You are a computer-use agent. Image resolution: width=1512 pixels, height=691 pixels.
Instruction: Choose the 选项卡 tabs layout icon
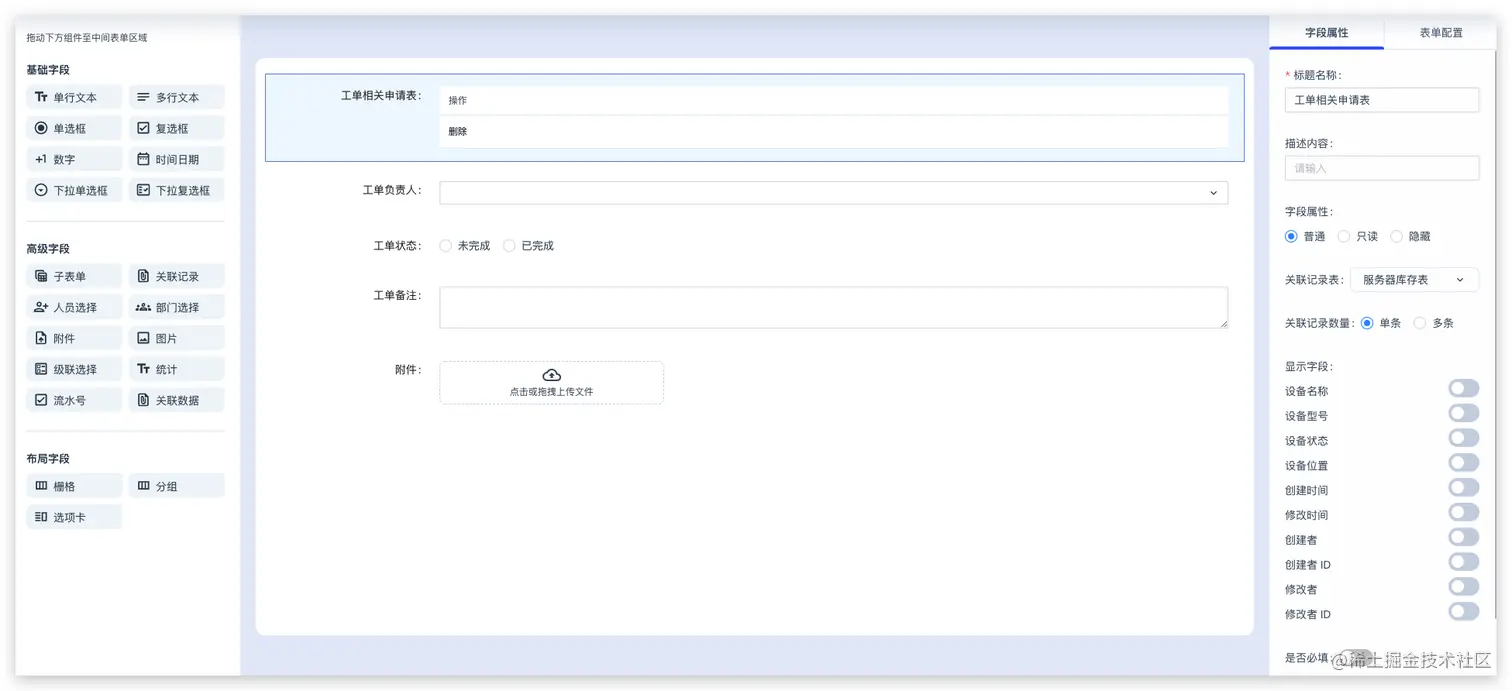pyautogui.click(x=41, y=517)
